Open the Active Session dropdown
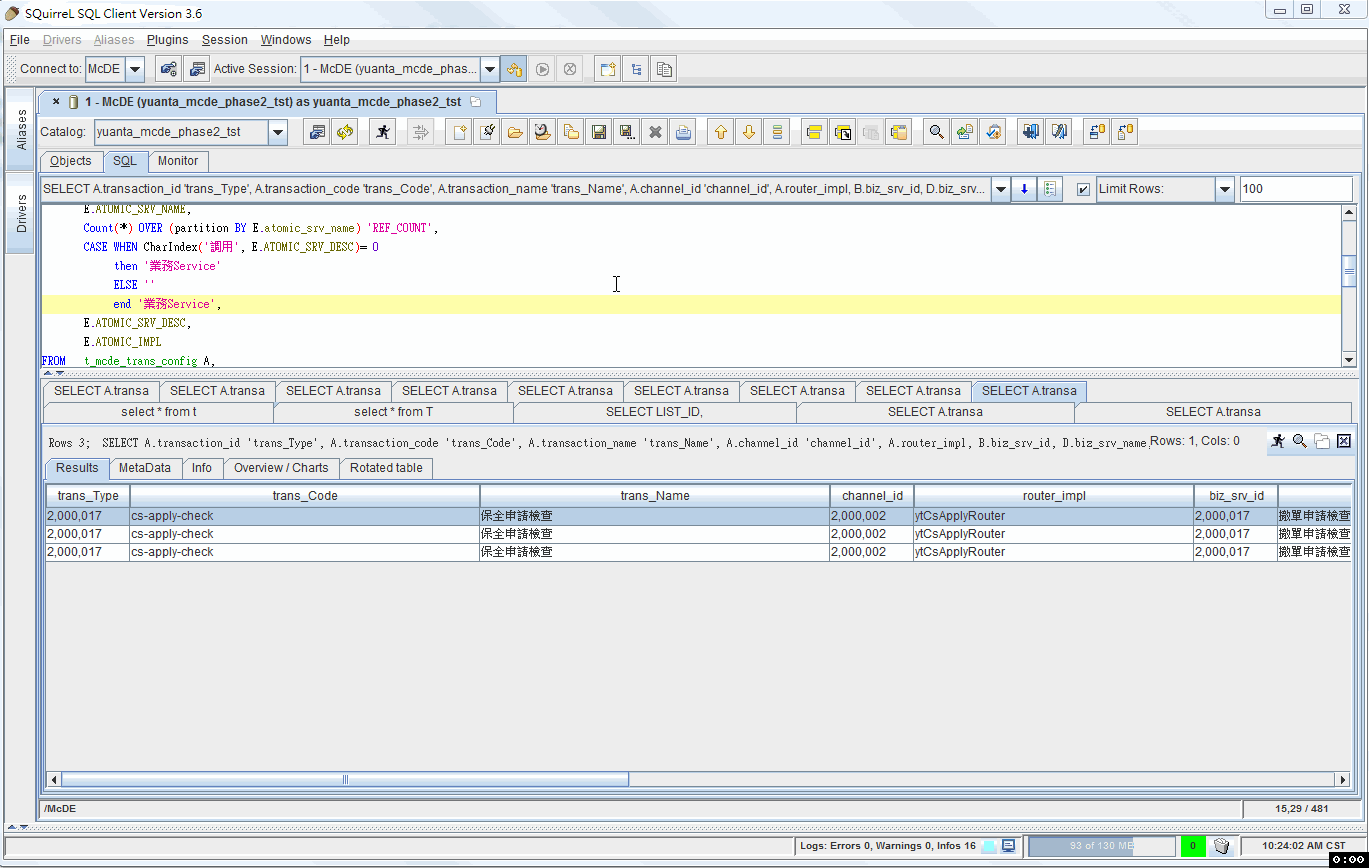The image size is (1369, 868). tap(489, 68)
